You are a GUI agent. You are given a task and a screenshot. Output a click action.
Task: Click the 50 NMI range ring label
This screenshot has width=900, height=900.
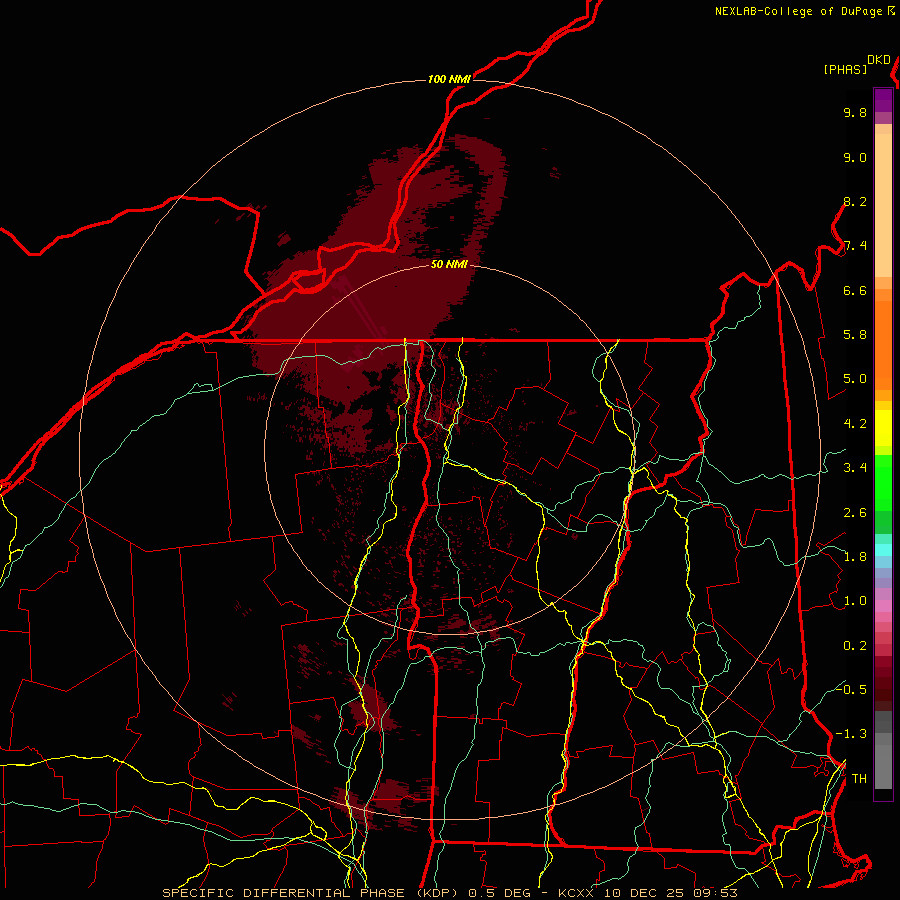[x=449, y=264]
